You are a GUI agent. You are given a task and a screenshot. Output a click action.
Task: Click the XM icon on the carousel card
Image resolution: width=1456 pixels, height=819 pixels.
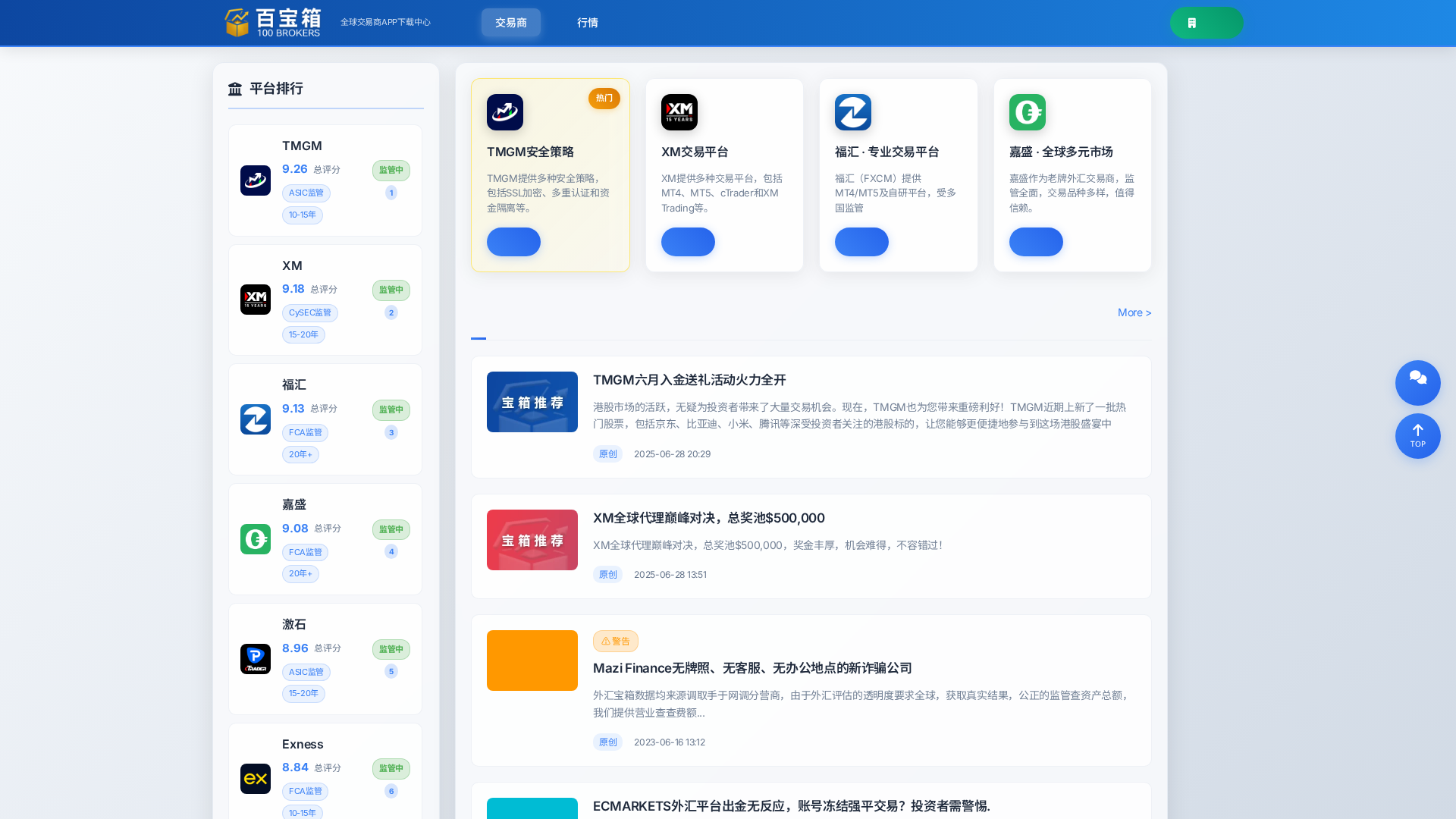click(679, 111)
